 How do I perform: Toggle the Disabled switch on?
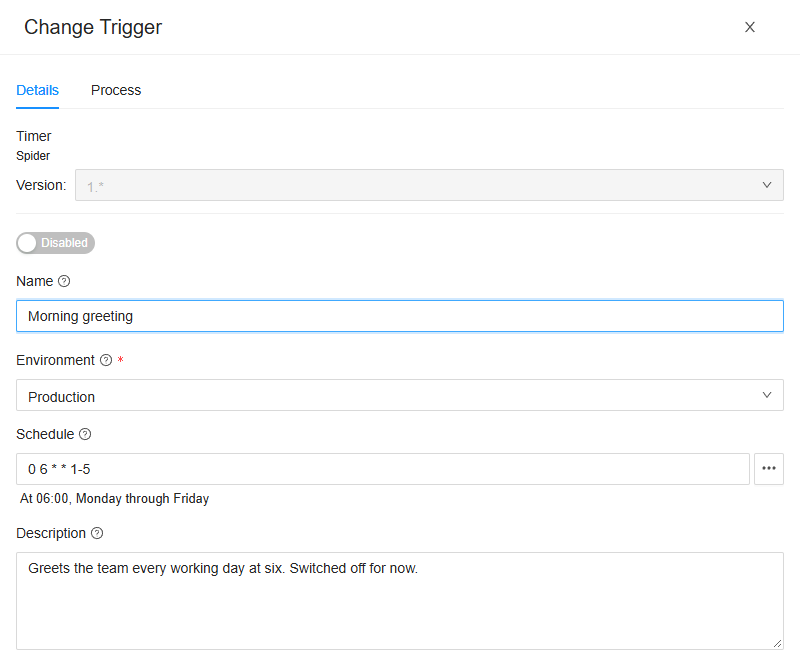pyautogui.click(x=55, y=243)
